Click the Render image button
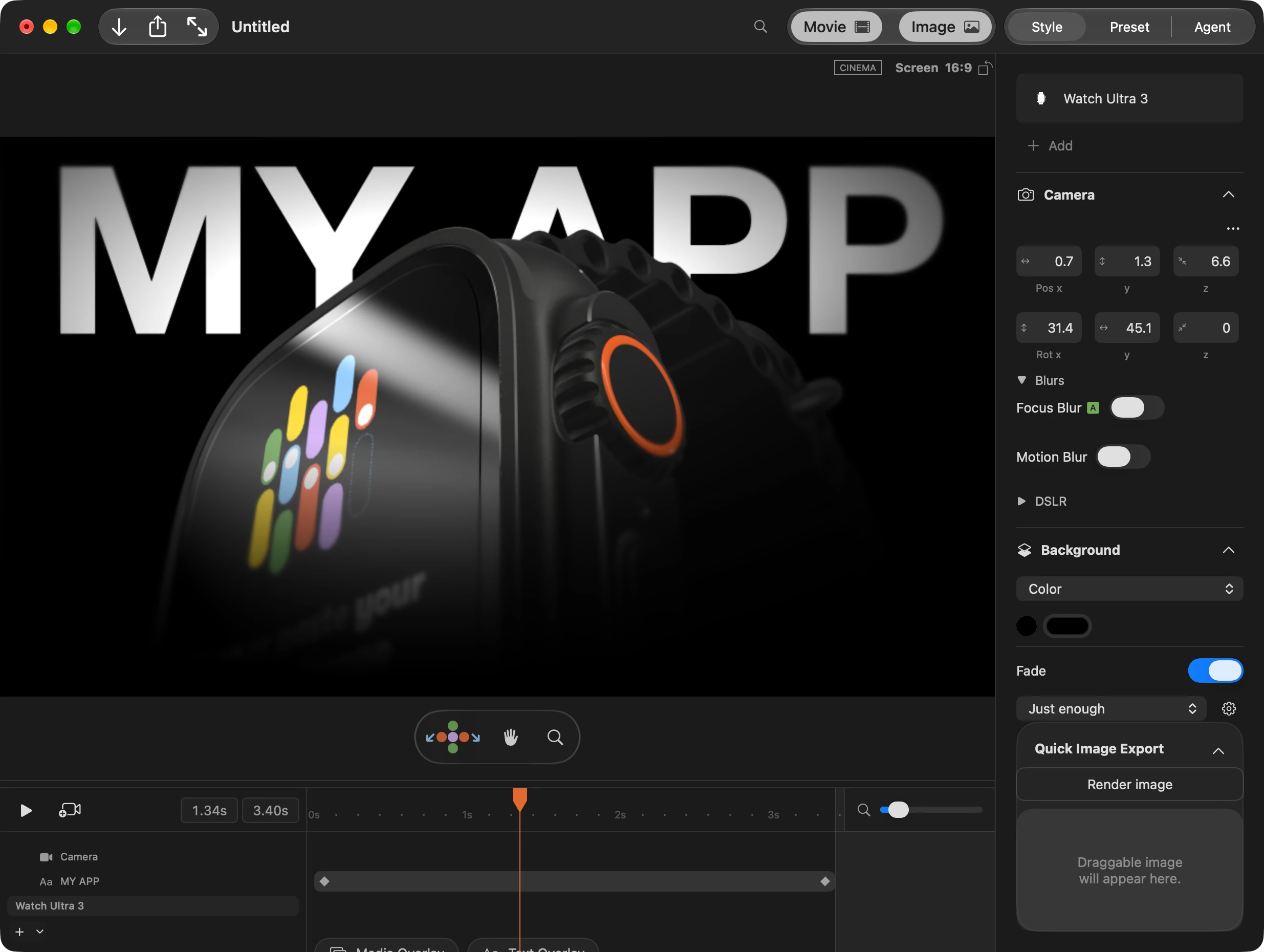This screenshot has height=952, width=1264. [1129, 785]
